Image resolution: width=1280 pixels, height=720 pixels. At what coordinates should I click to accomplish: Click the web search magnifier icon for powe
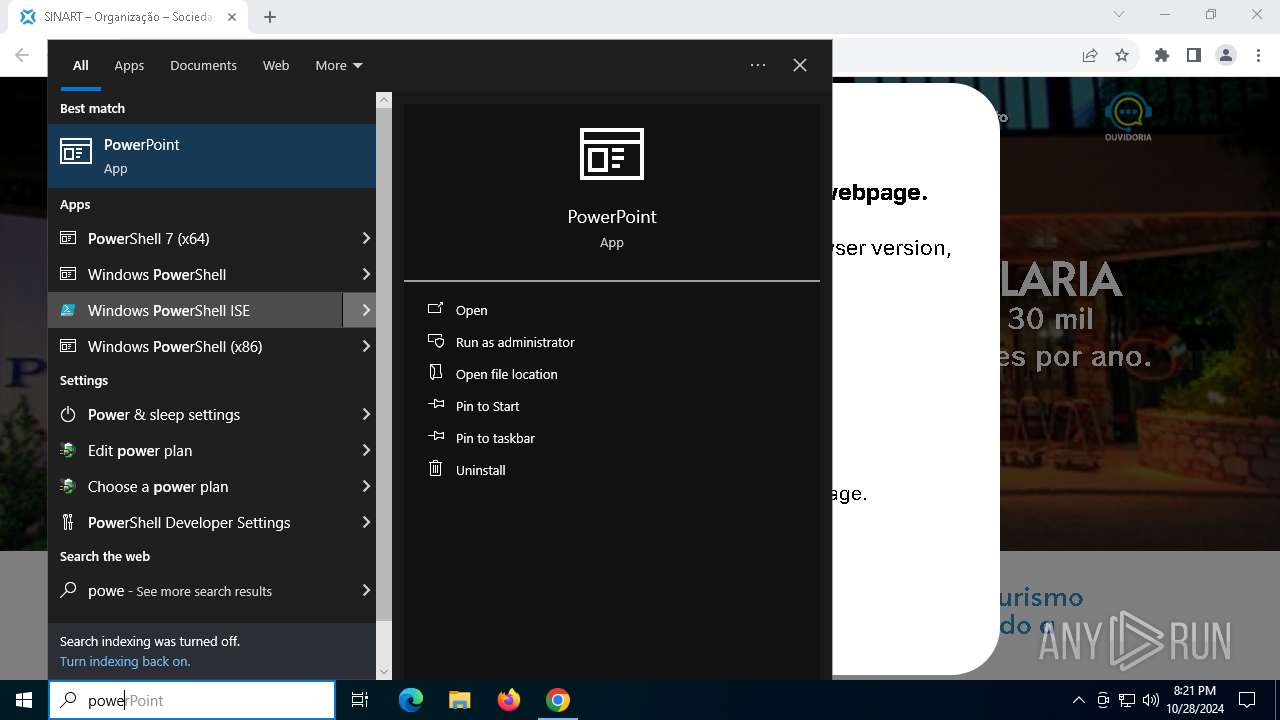point(68,590)
